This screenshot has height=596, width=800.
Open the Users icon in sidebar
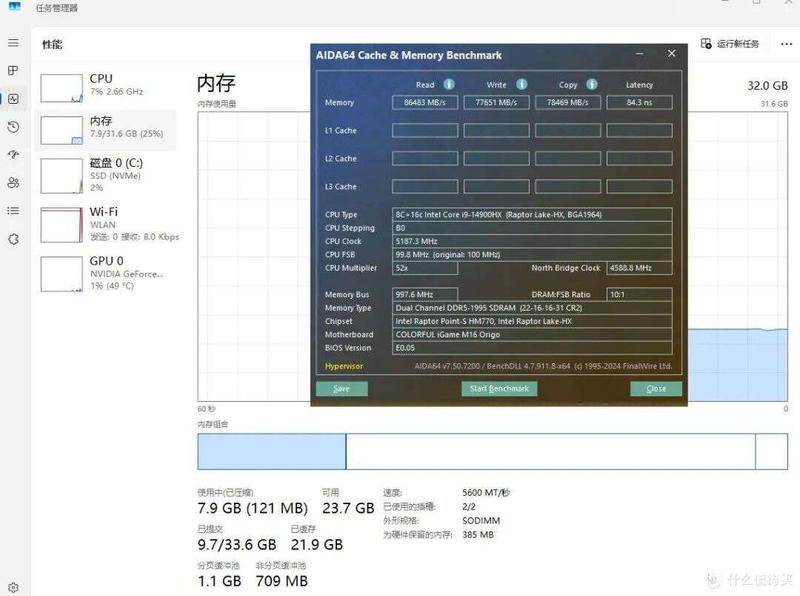[x=13, y=183]
